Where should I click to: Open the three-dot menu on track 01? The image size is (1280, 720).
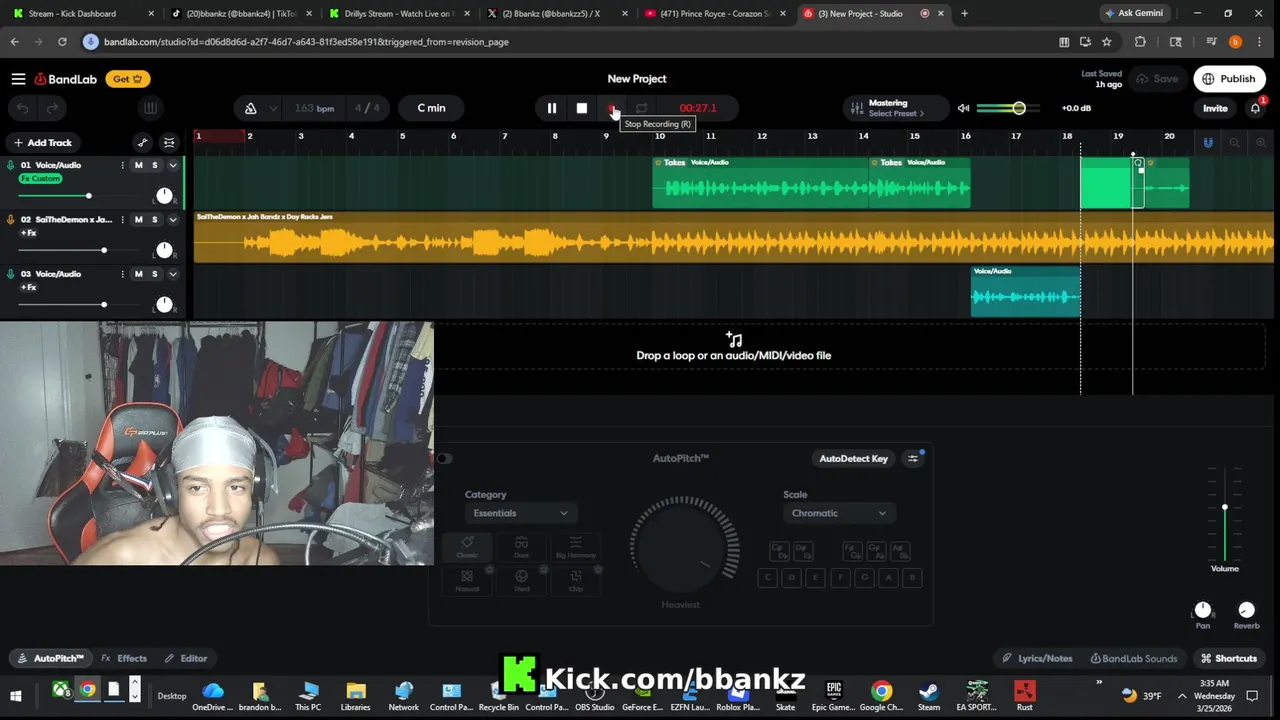coord(123,165)
